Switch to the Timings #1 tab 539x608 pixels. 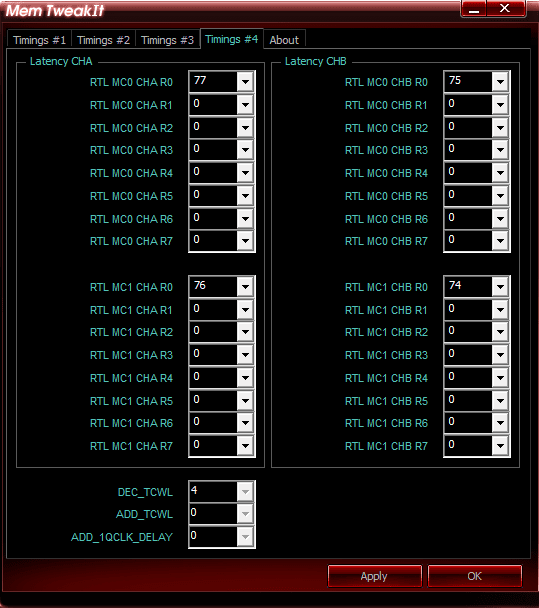(39, 40)
